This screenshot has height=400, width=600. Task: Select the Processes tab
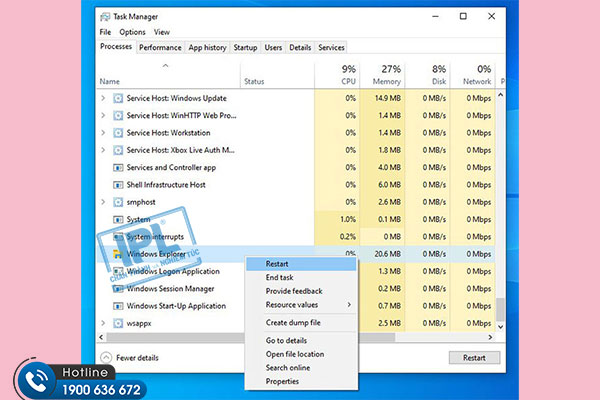click(116, 47)
